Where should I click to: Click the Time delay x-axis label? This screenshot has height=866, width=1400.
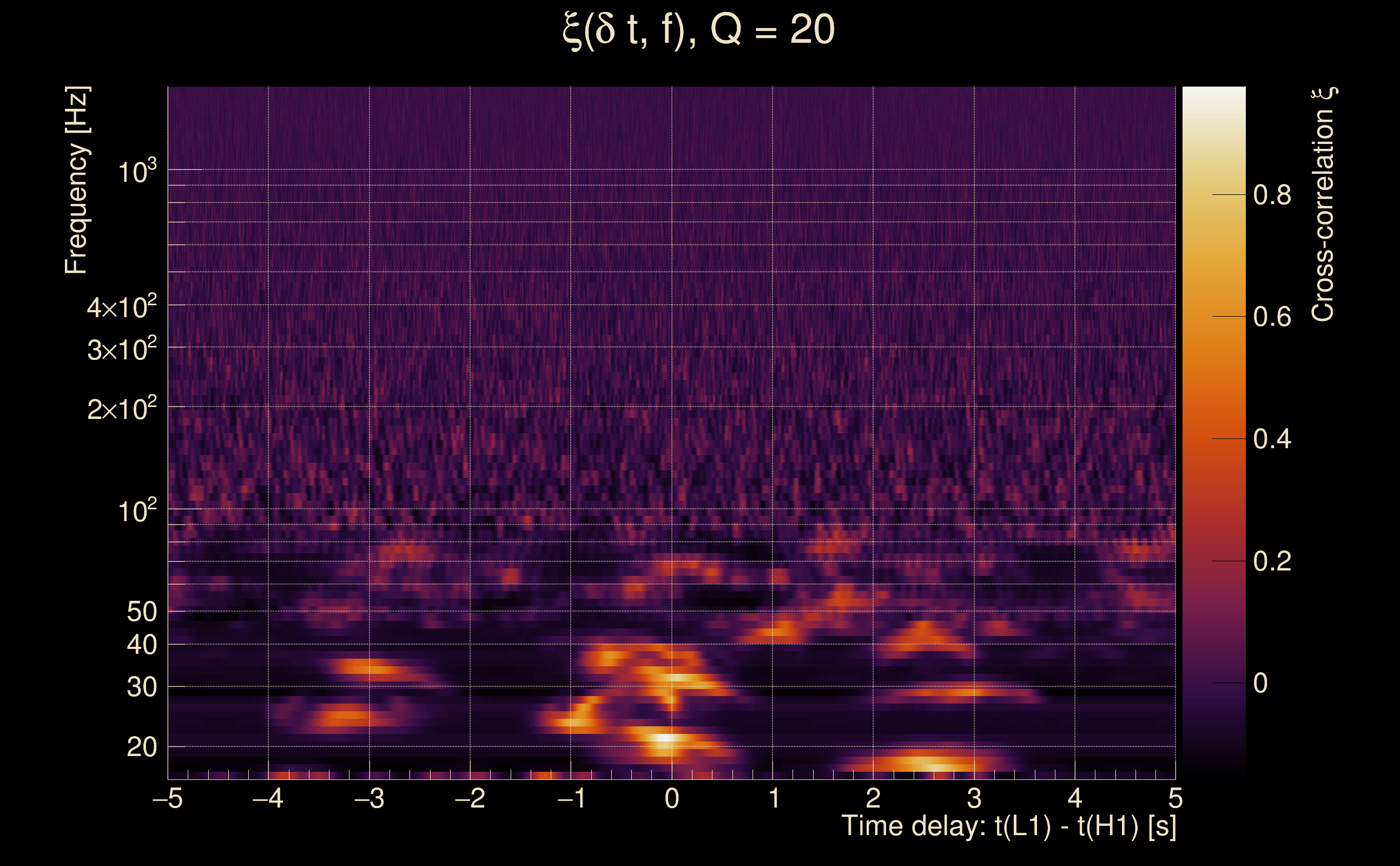tap(1008, 826)
